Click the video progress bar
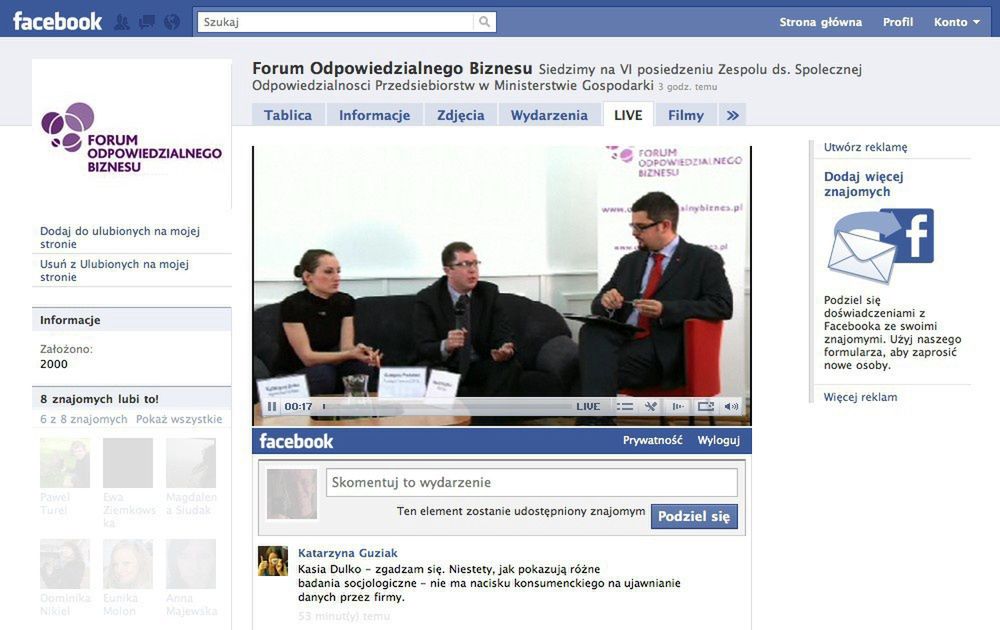The width and height of the screenshot is (1000, 630). click(x=446, y=406)
